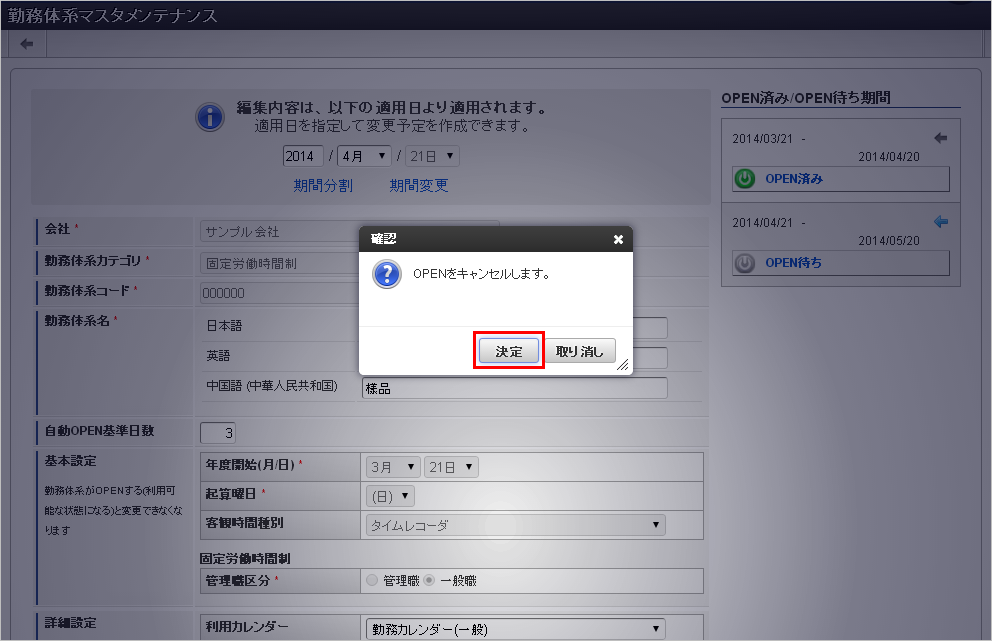Image resolution: width=992 pixels, height=641 pixels.
Task: Click the 勤務体系マスタメンテナンス title
Action: [x=113, y=15]
